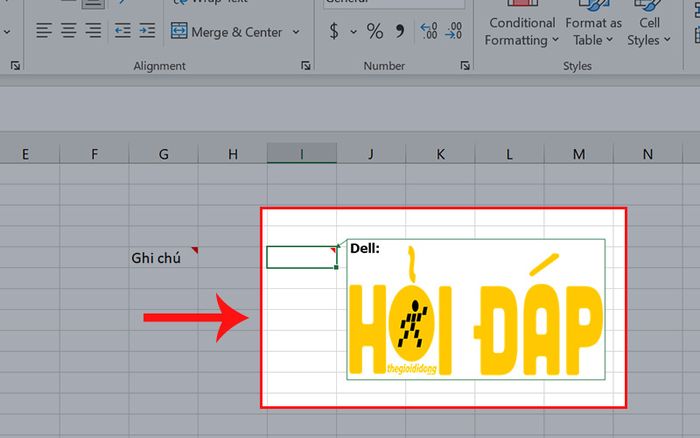Click the Decrease Indent icon
700x438 pixels.
[122, 31]
